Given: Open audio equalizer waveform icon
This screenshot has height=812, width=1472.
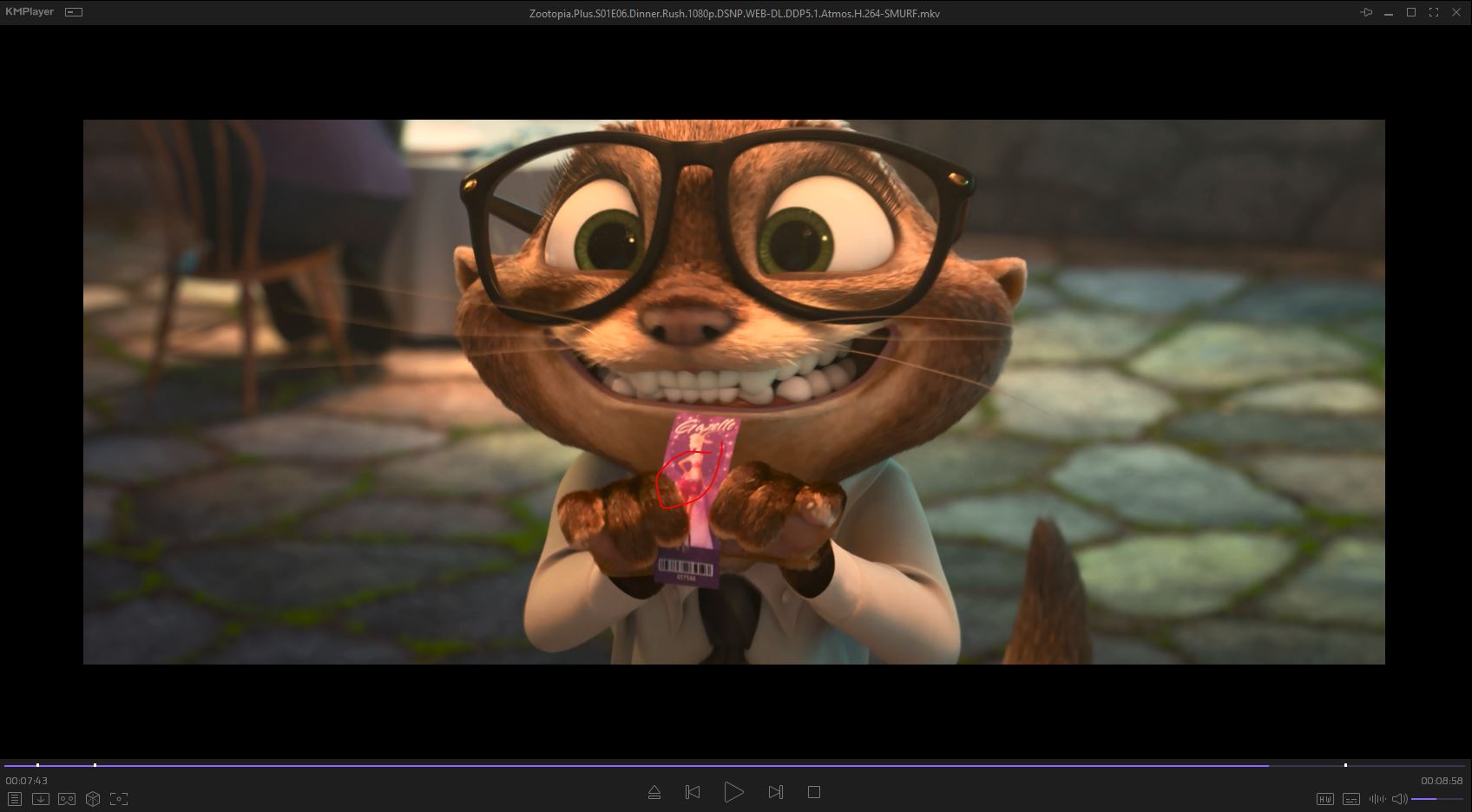Looking at the screenshot, I should tap(1377, 799).
